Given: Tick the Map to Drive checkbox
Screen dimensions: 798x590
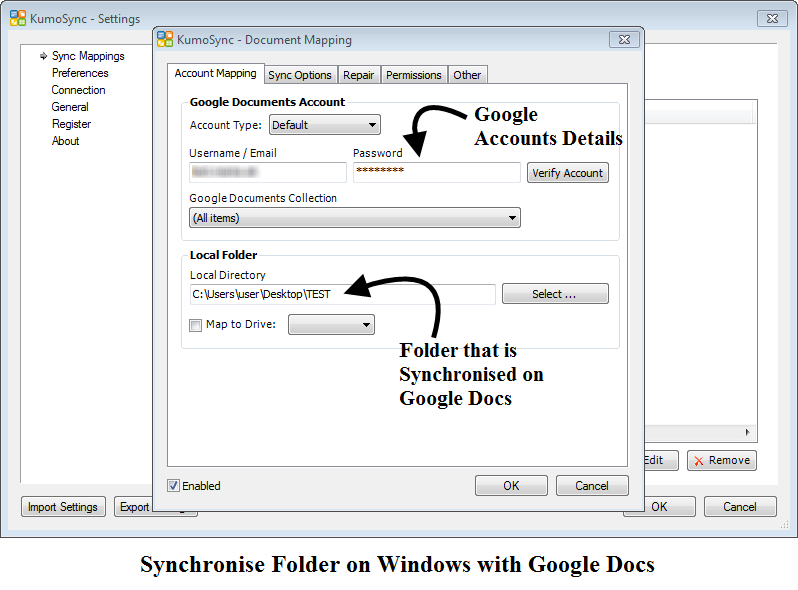Looking at the screenshot, I should pos(195,325).
